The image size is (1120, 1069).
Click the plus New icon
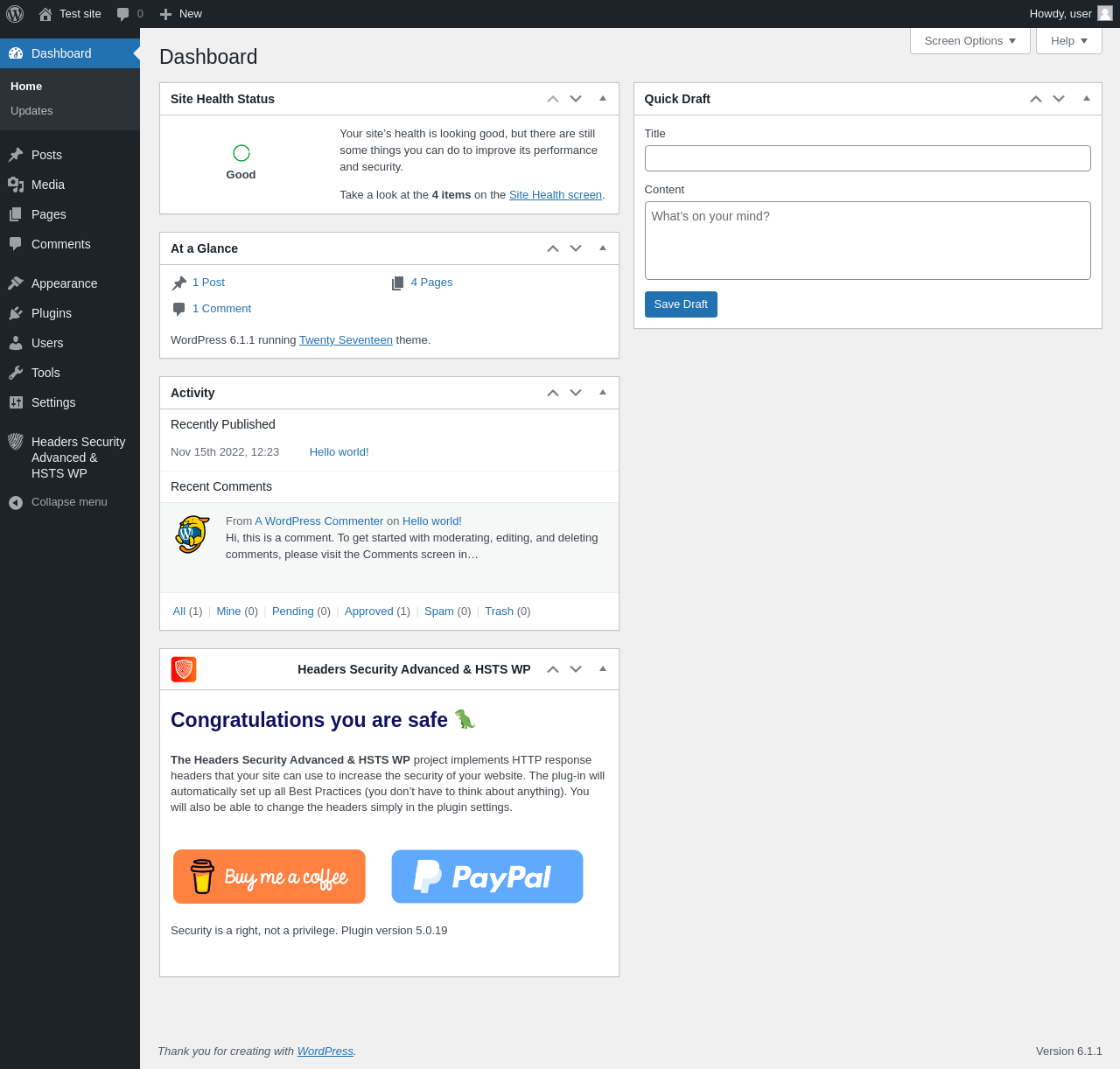point(165,14)
